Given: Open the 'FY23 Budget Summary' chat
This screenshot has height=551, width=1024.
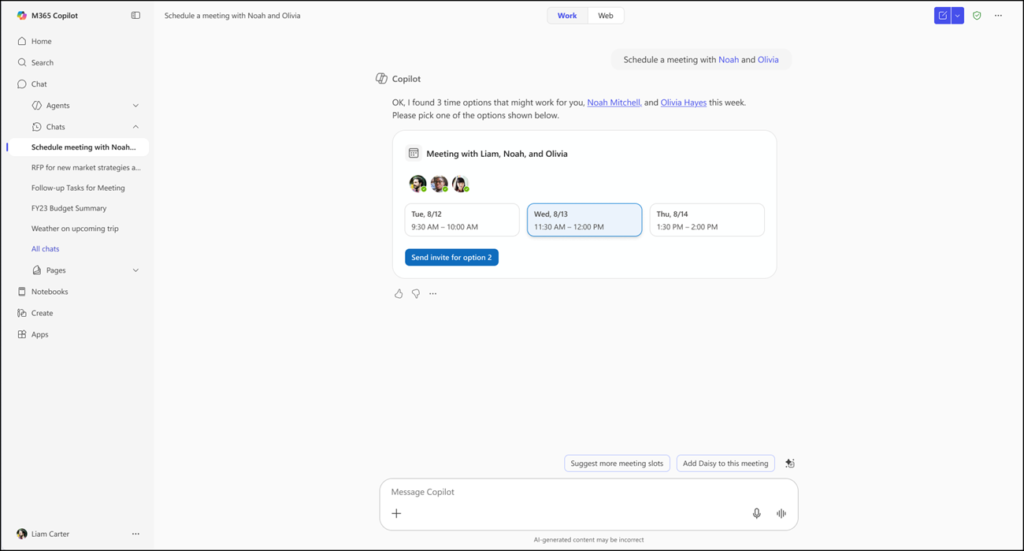Looking at the screenshot, I should tap(69, 208).
